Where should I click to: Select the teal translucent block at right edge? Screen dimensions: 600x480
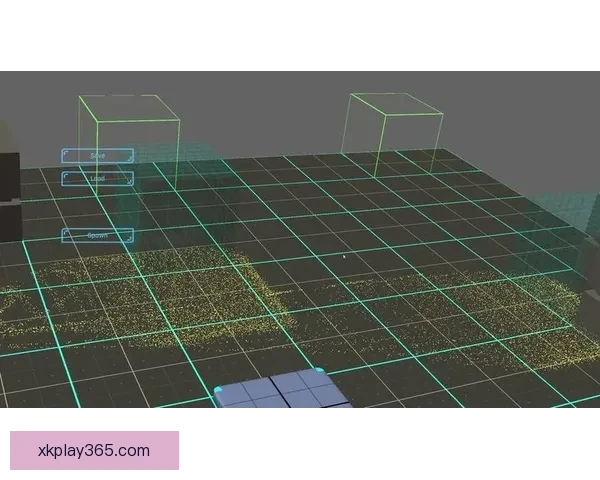568,215
